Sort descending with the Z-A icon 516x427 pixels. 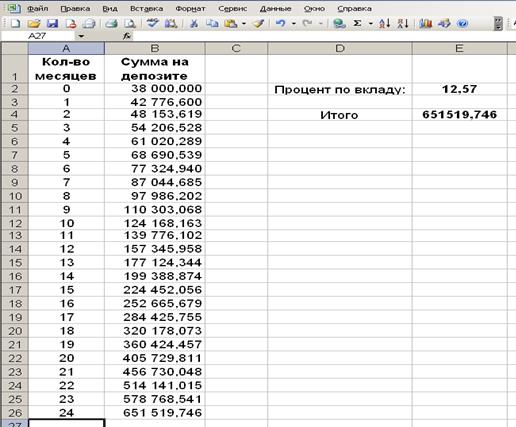[403, 24]
